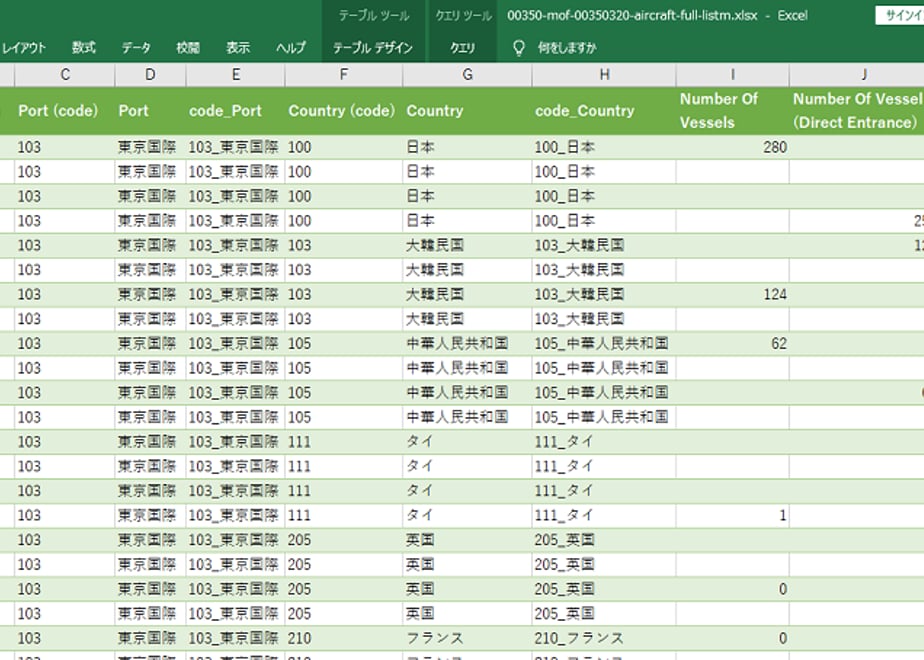This screenshot has height=660, width=924.
Task: Click country code 100 in the 280 row
Action: pyautogui.click(x=344, y=147)
